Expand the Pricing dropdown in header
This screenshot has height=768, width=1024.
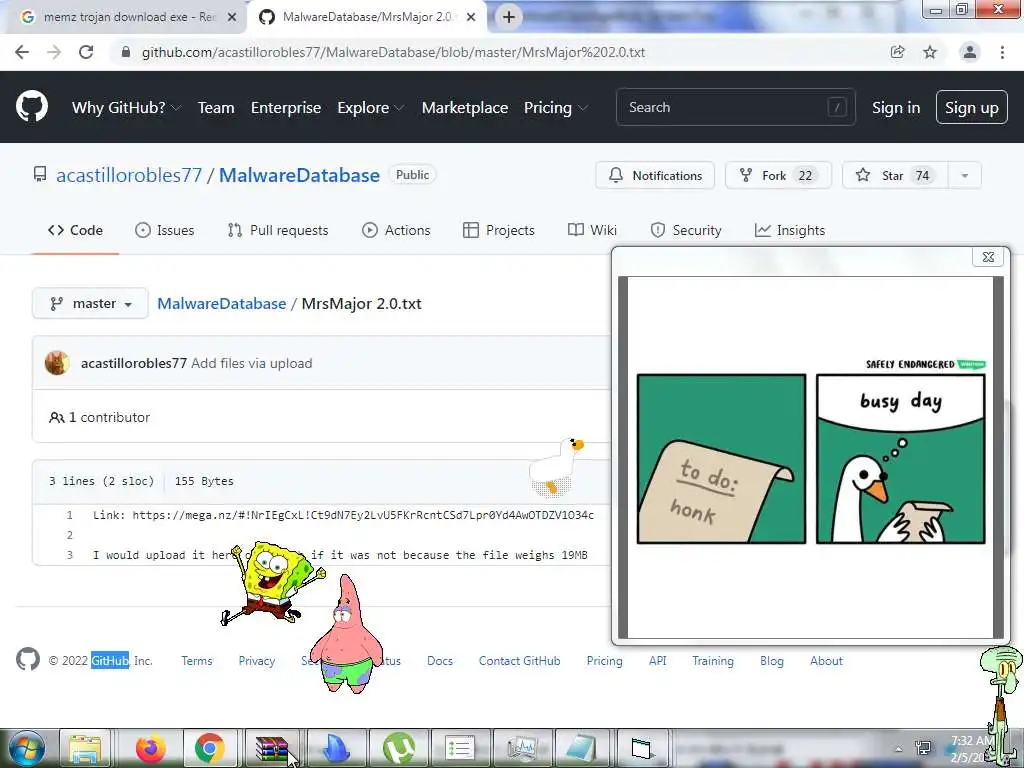click(x=555, y=108)
